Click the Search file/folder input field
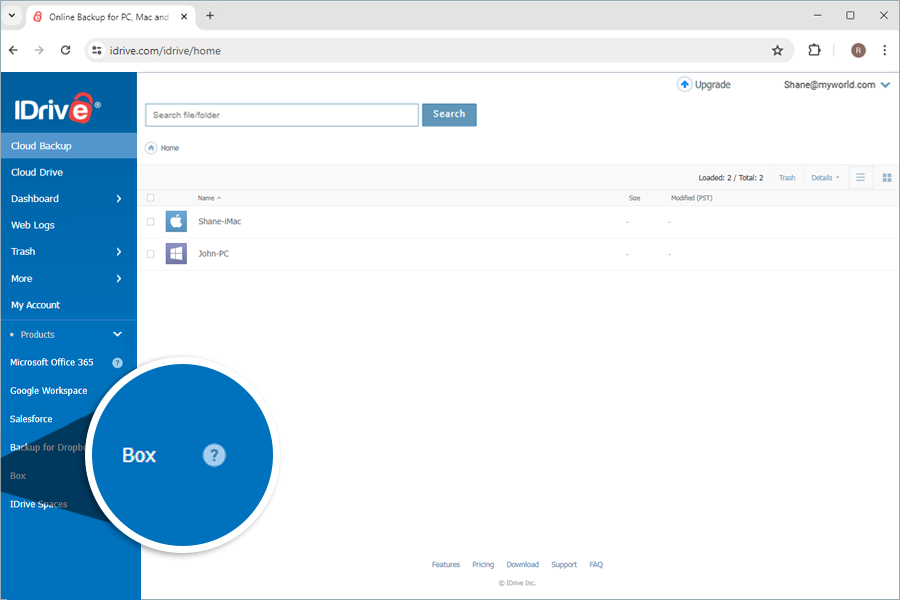Image resolution: width=900 pixels, height=600 pixels. [x=281, y=114]
